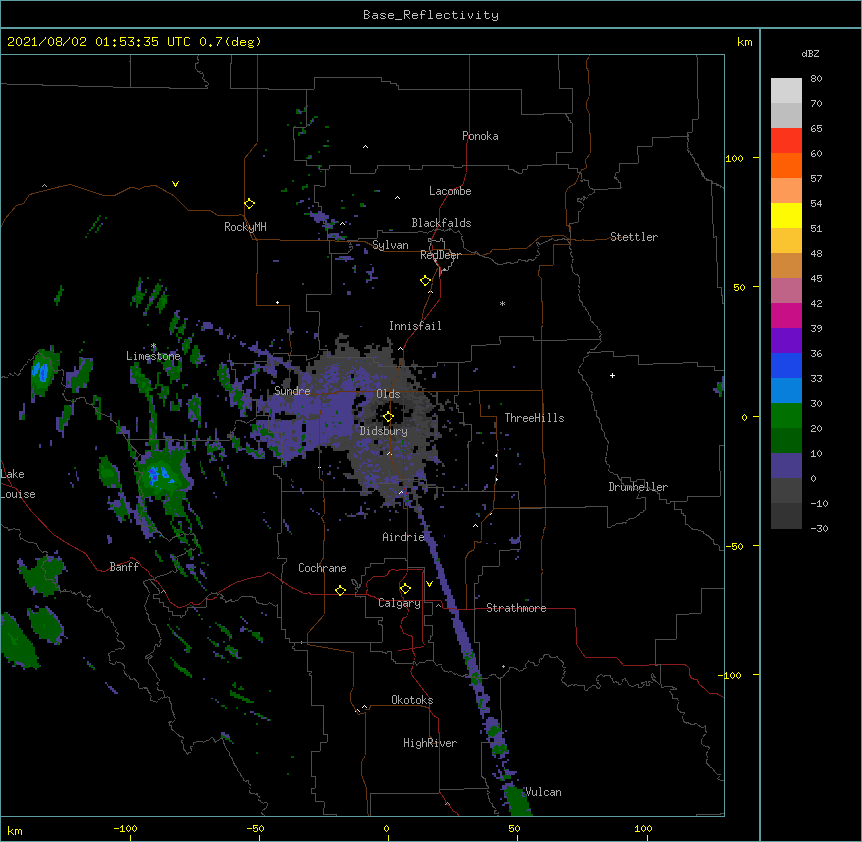Click the Olds city label

(388, 394)
